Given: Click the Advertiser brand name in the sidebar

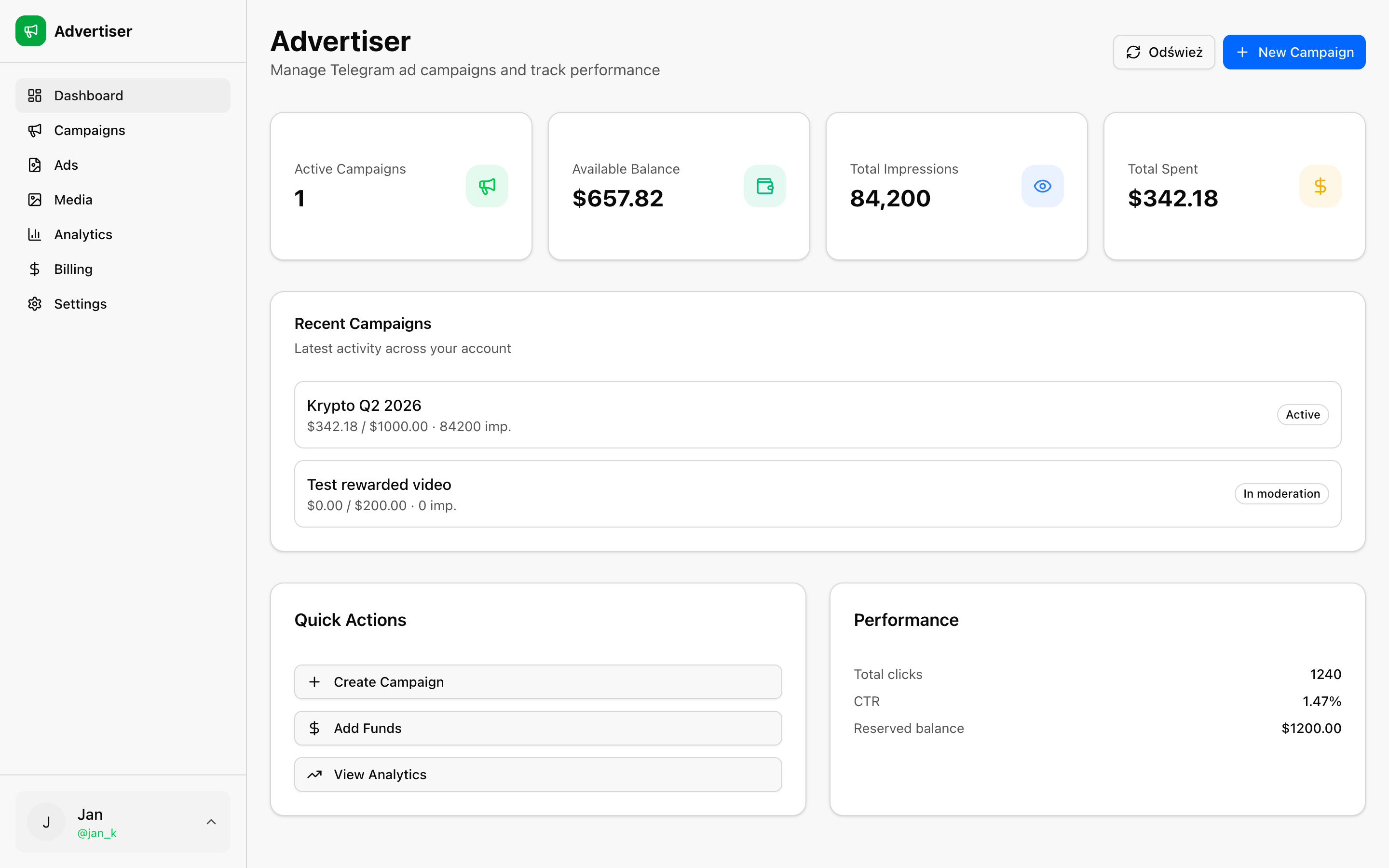Looking at the screenshot, I should point(93,31).
